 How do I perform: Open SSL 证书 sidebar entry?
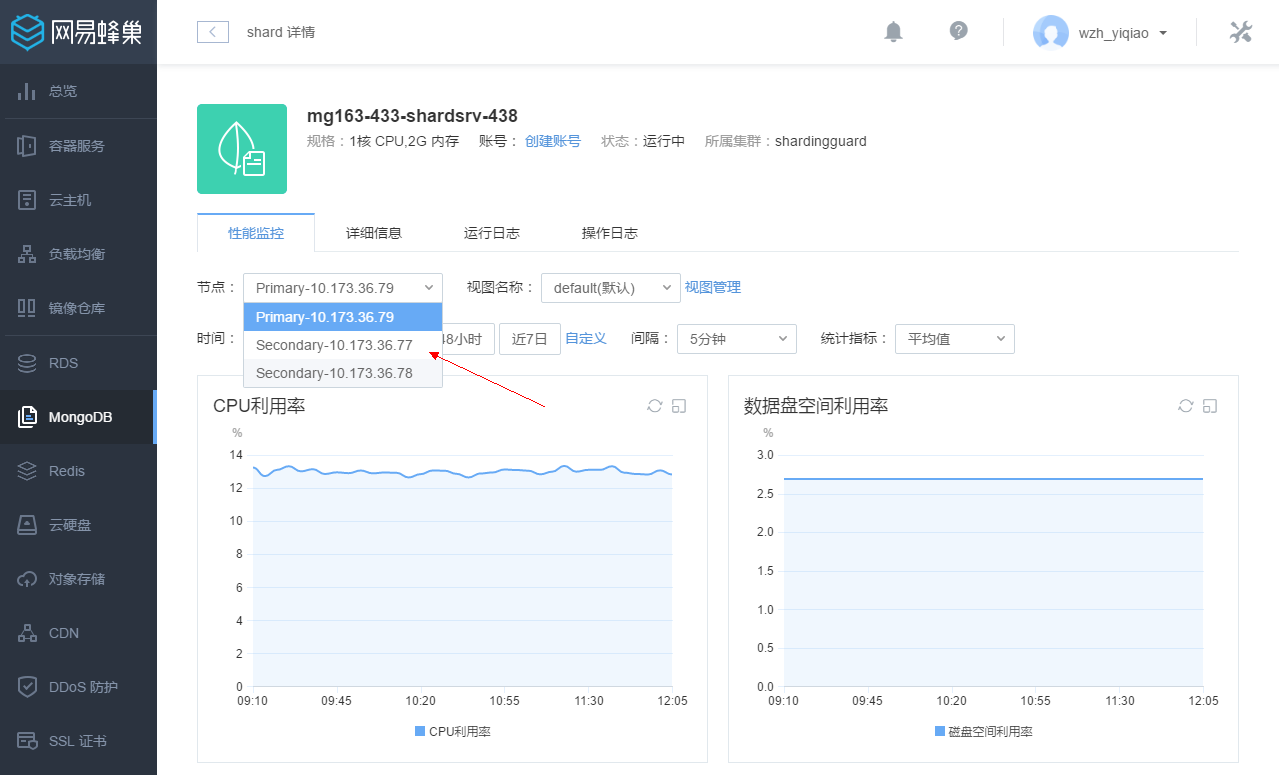click(78, 741)
